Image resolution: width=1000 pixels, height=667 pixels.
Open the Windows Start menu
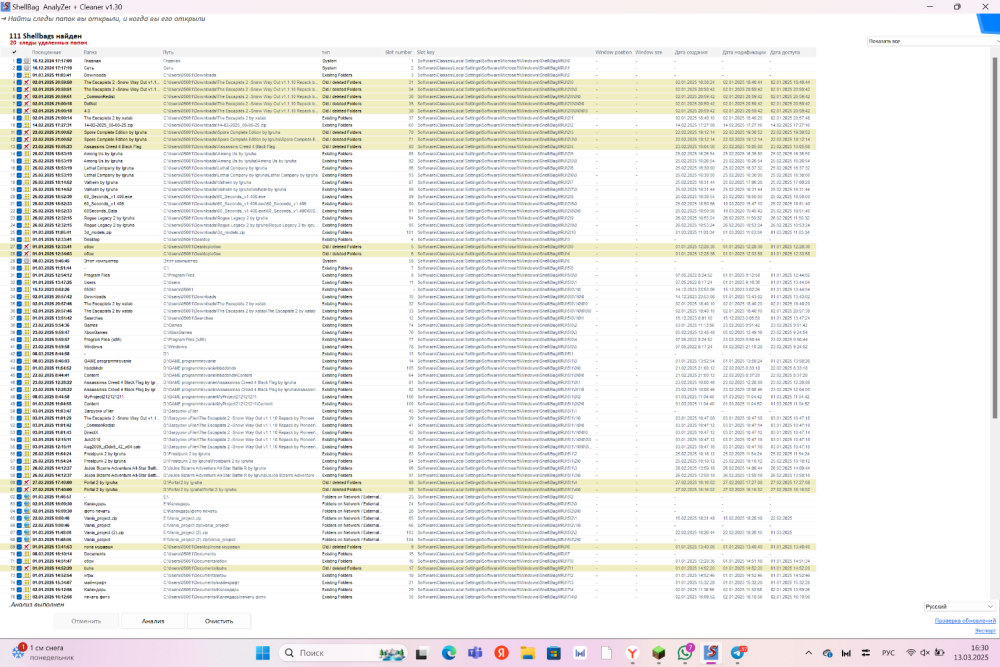pos(263,652)
